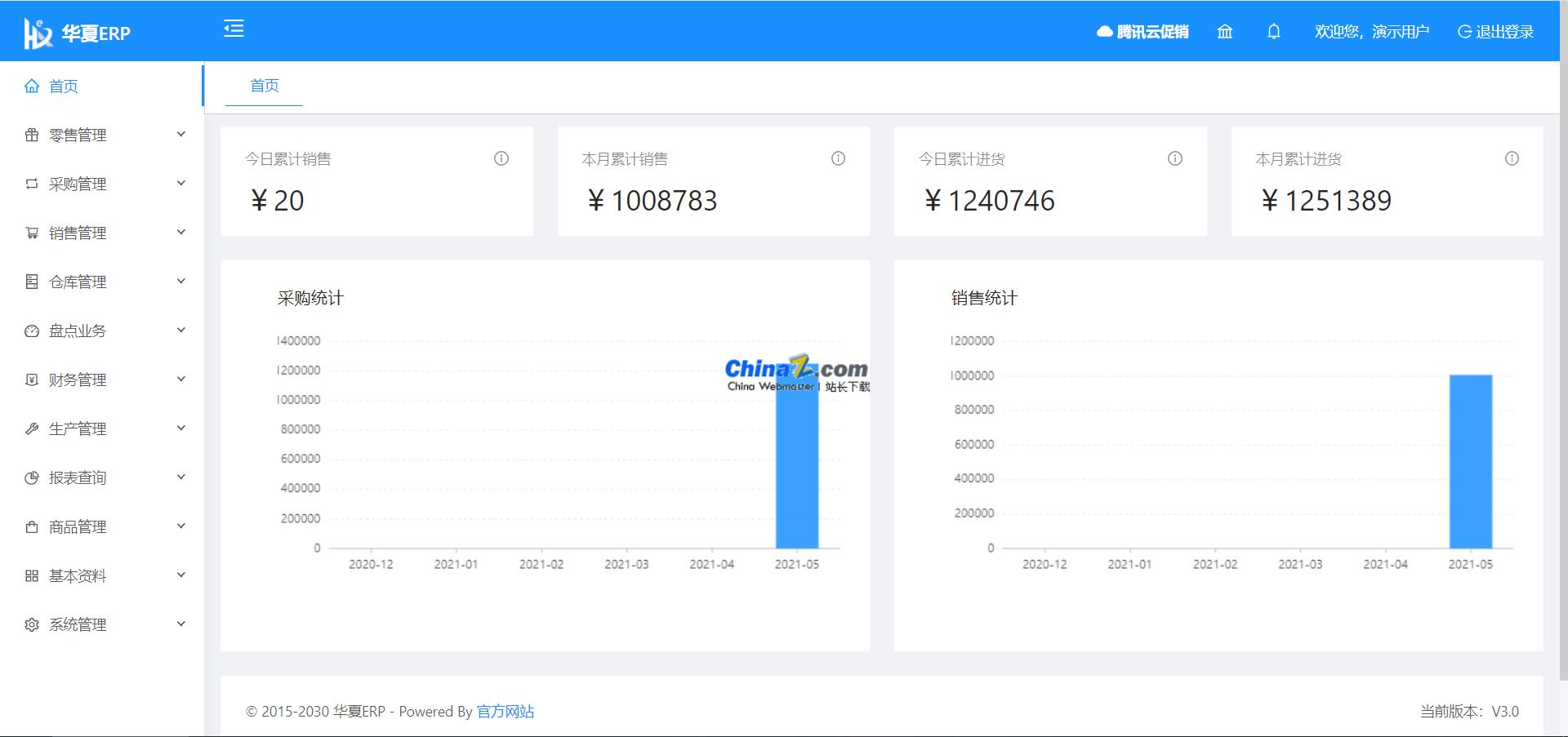Click the 采购统计 chart title
This screenshot has width=1568, height=737.
(x=310, y=299)
